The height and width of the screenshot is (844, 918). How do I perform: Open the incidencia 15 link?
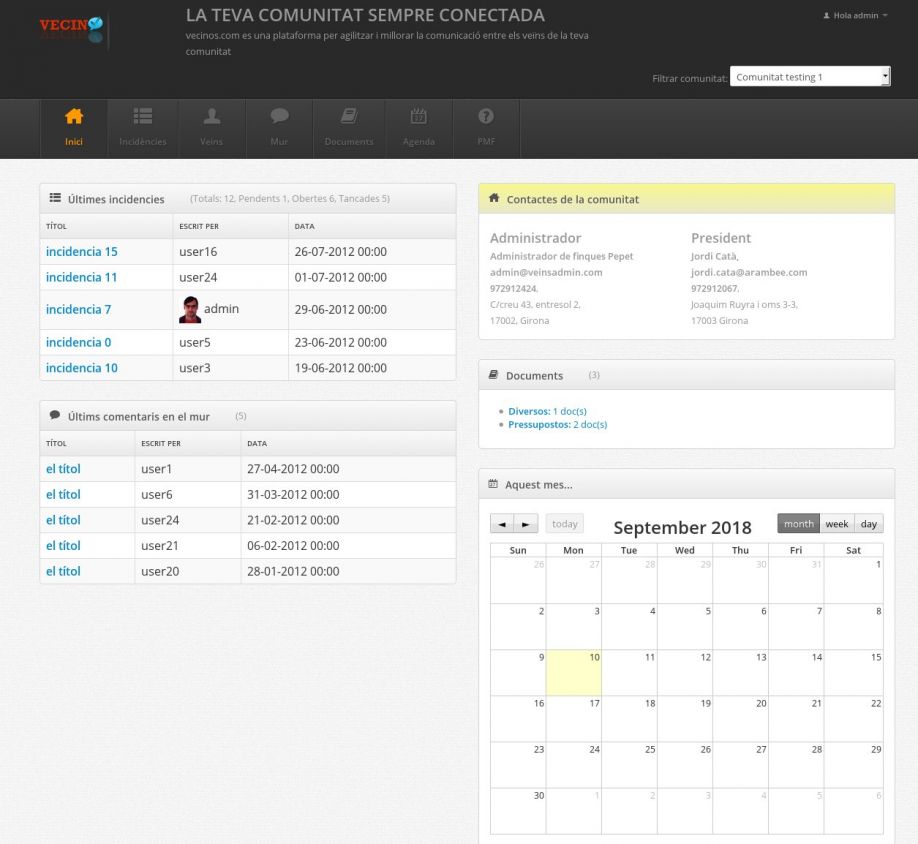(82, 252)
